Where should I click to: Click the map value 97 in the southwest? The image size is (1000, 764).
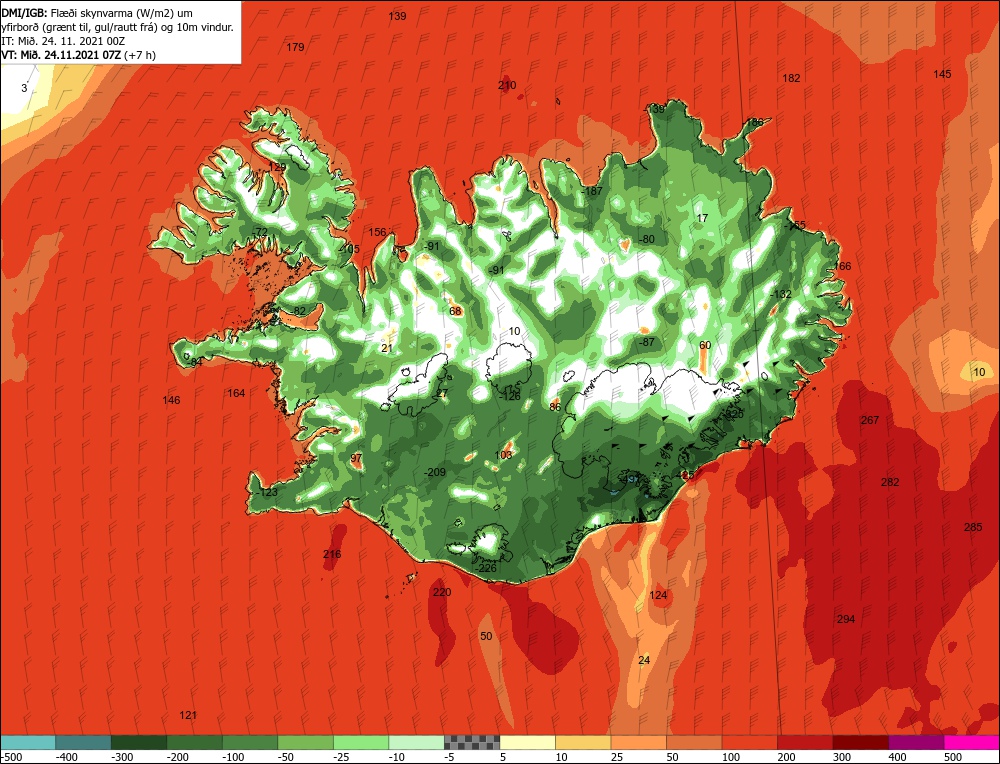pyautogui.click(x=356, y=459)
